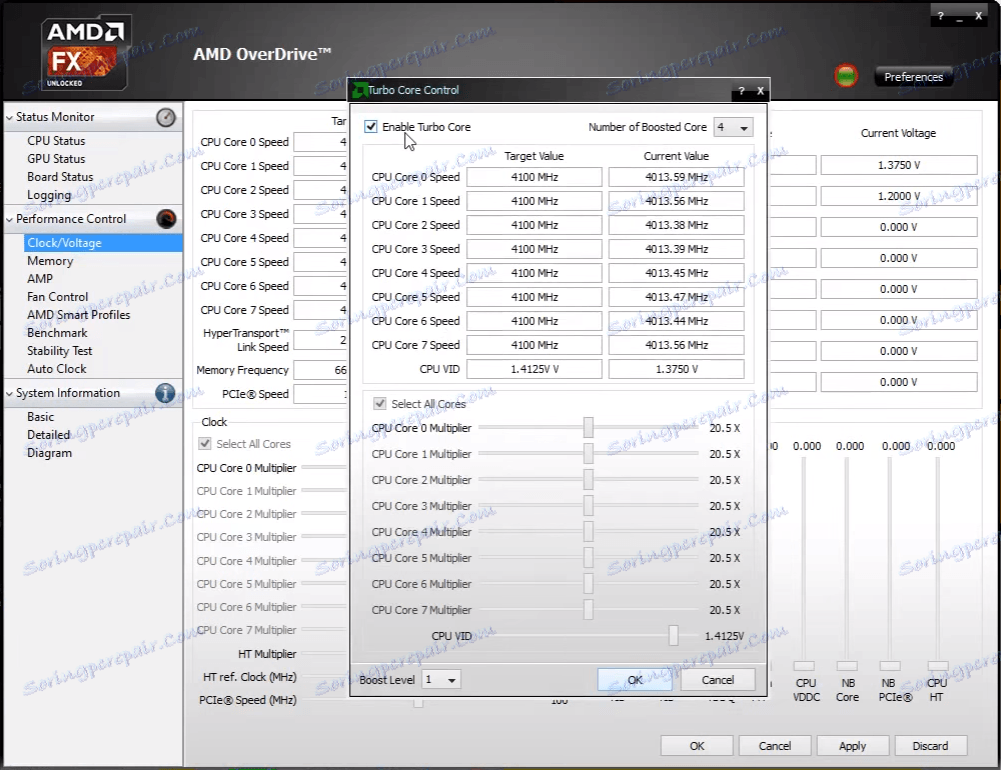Viewport: 1001px width, 770px height.
Task: Click the 1.2000 V Current Voltage field
Action: click(x=899, y=196)
